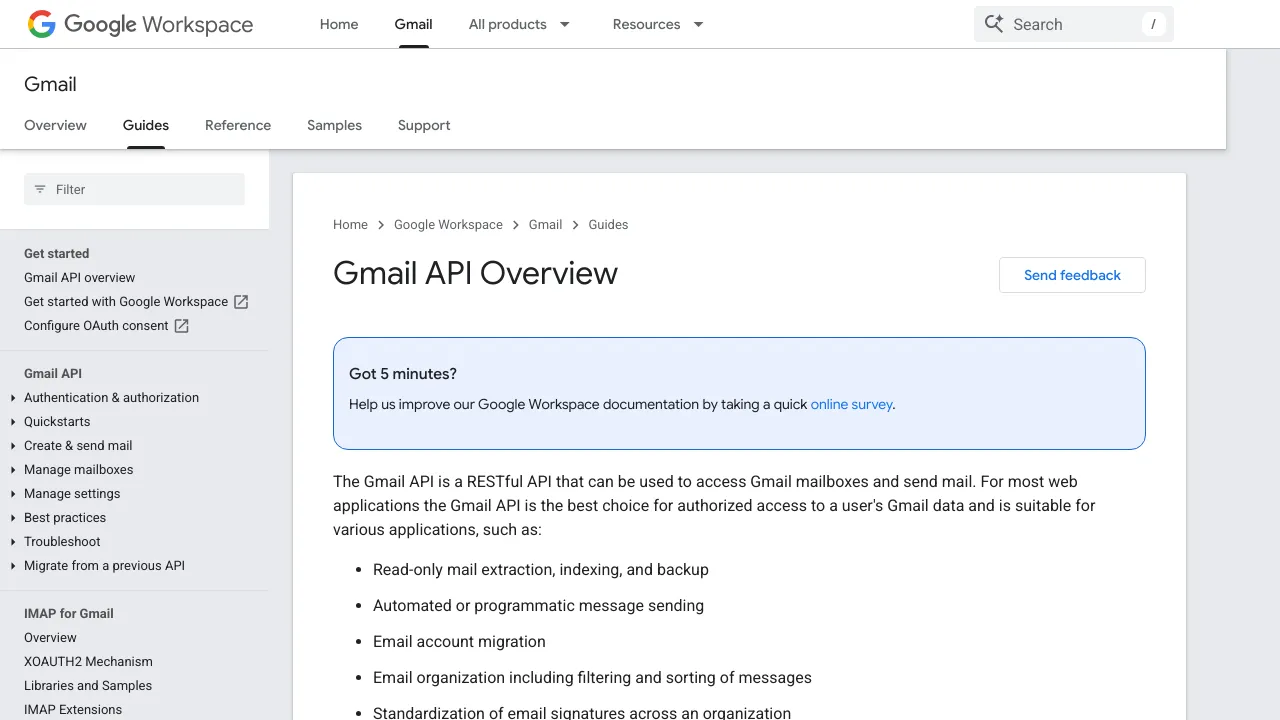Open Get started with Google Workspace link

126,302
